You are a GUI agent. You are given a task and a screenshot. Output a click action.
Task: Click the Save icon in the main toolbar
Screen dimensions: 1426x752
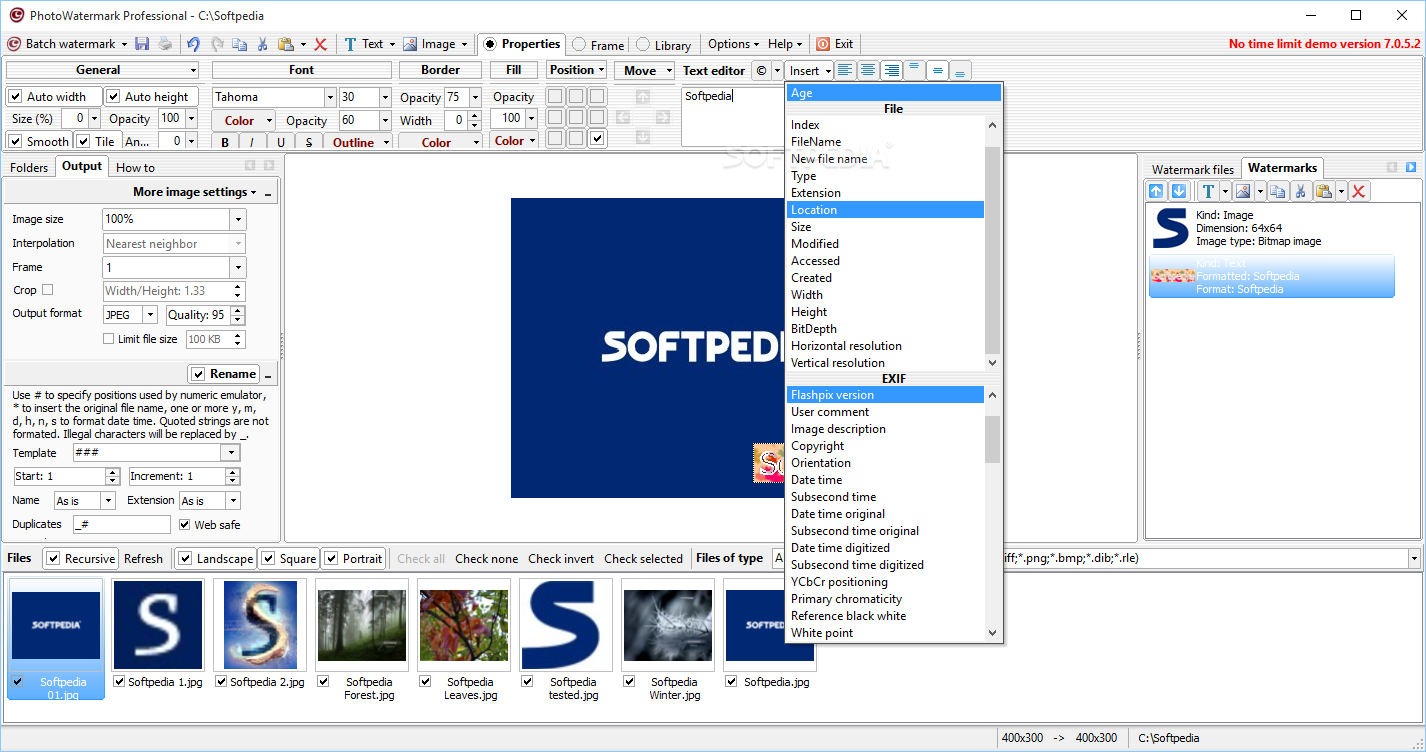coord(142,44)
